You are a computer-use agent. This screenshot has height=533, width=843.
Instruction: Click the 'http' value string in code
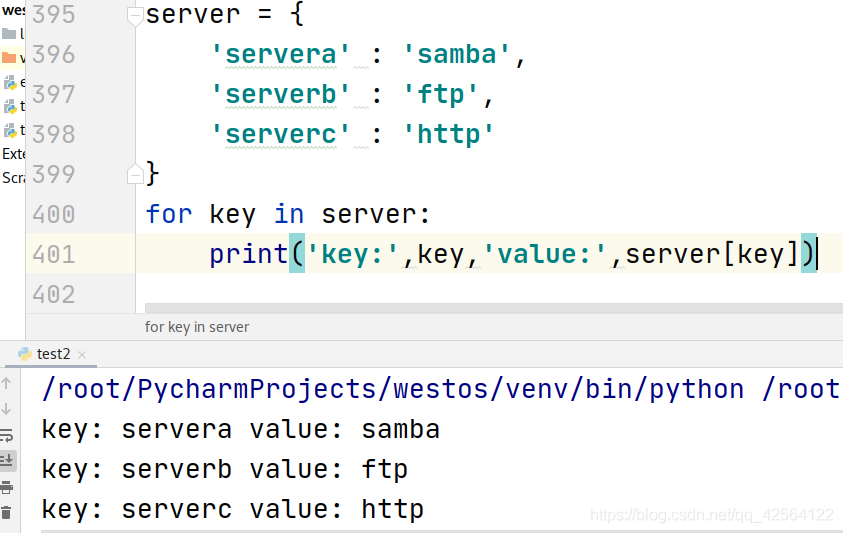pyautogui.click(x=448, y=134)
